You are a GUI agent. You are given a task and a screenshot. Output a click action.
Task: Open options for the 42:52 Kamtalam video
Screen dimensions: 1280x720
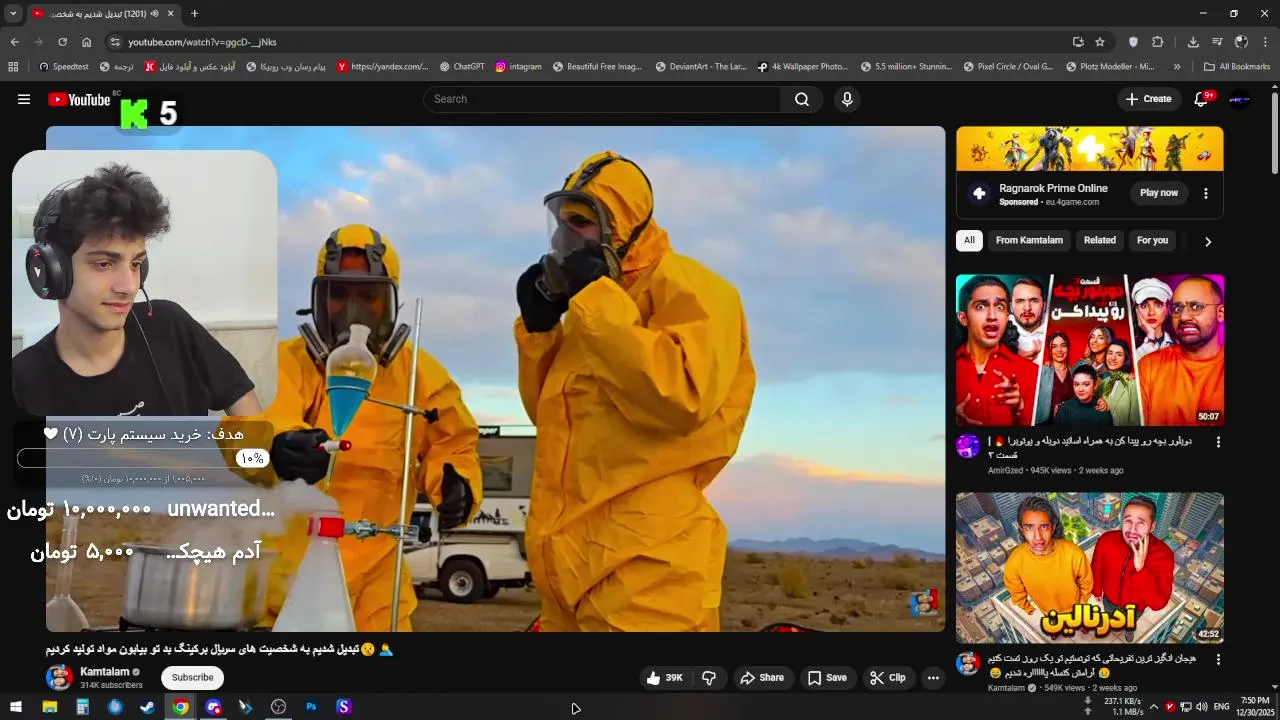click(x=1218, y=660)
